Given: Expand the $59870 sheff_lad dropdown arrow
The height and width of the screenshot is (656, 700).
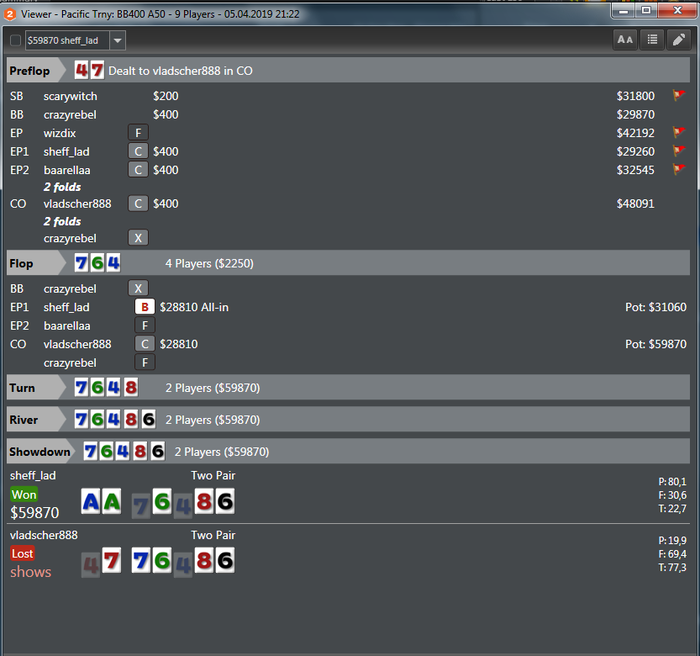Looking at the screenshot, I should [117, 41].
